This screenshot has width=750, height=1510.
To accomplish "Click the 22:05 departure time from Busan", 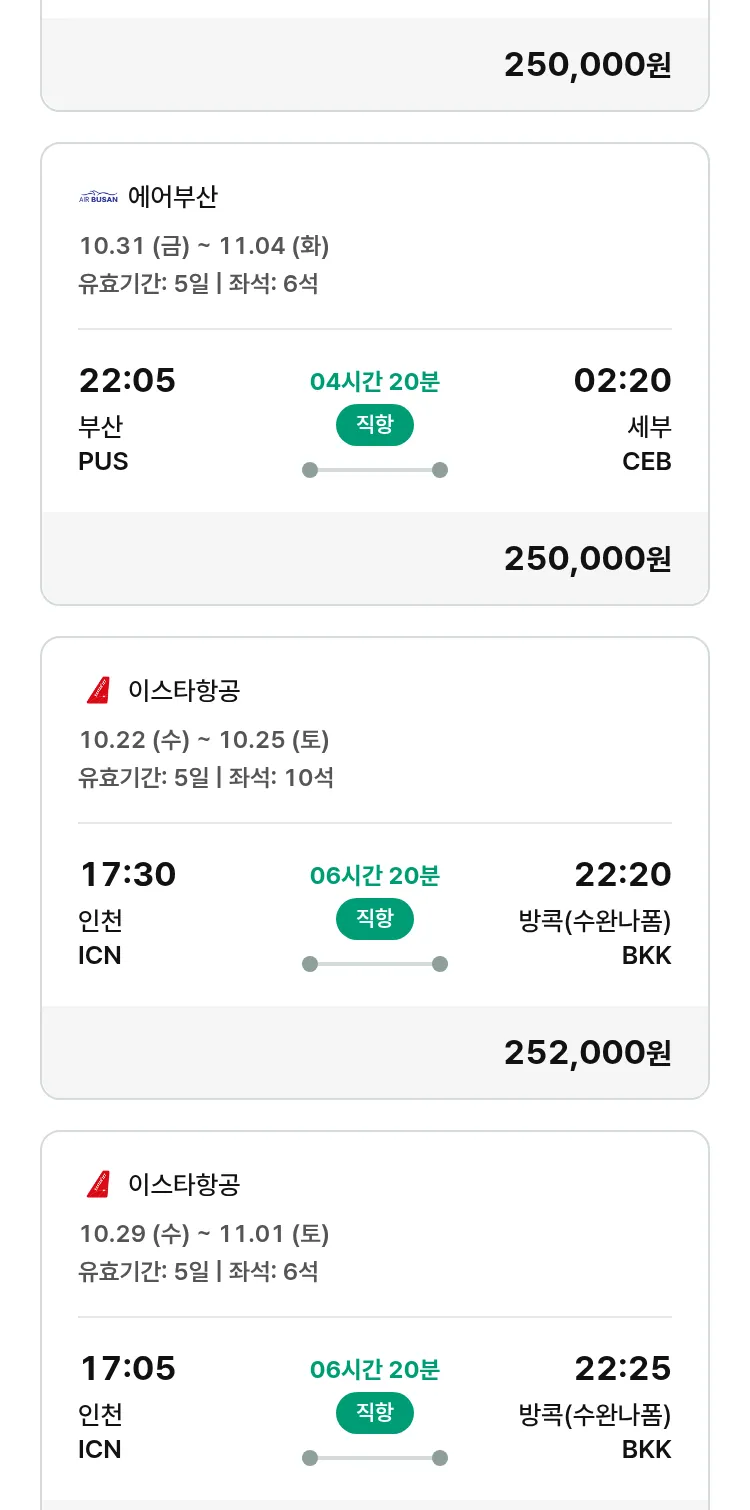I will [127, 381].
